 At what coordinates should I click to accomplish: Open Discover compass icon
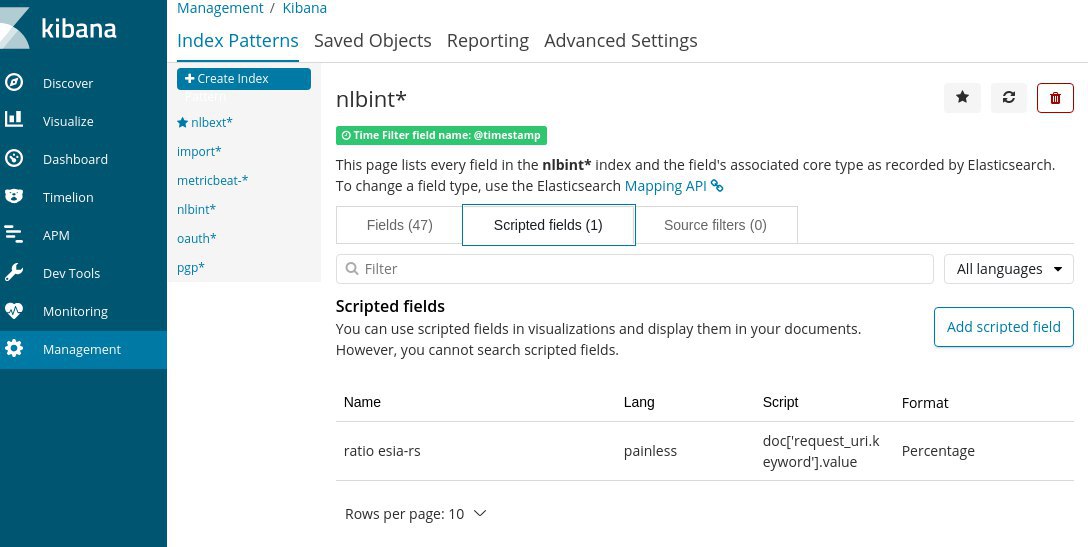[x=14, y=83]
